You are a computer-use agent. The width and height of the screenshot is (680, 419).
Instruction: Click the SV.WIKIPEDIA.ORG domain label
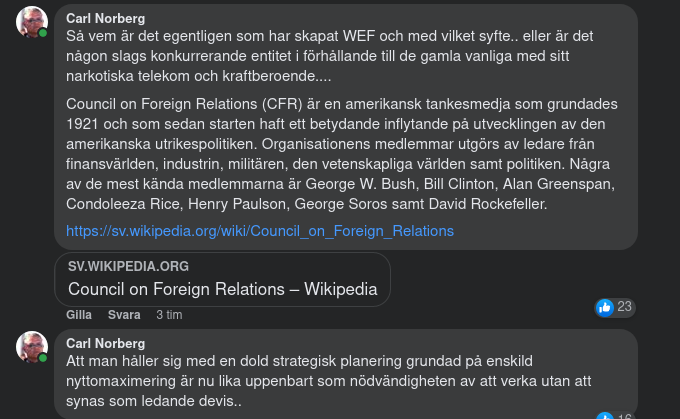127,266
